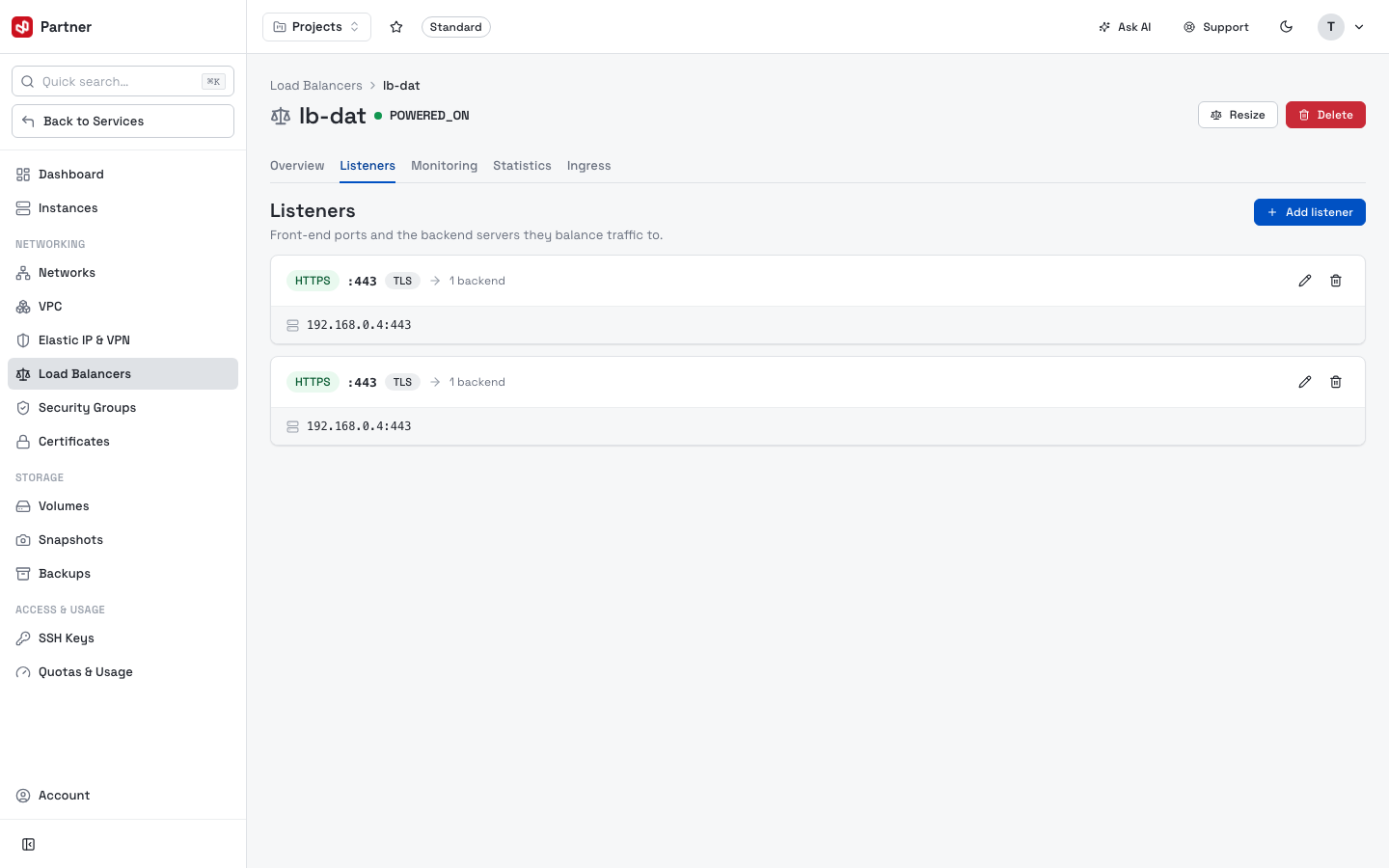Delete the first HTTPS :443 listener
Screen dimensions: 1389x868
[1336, 281]
